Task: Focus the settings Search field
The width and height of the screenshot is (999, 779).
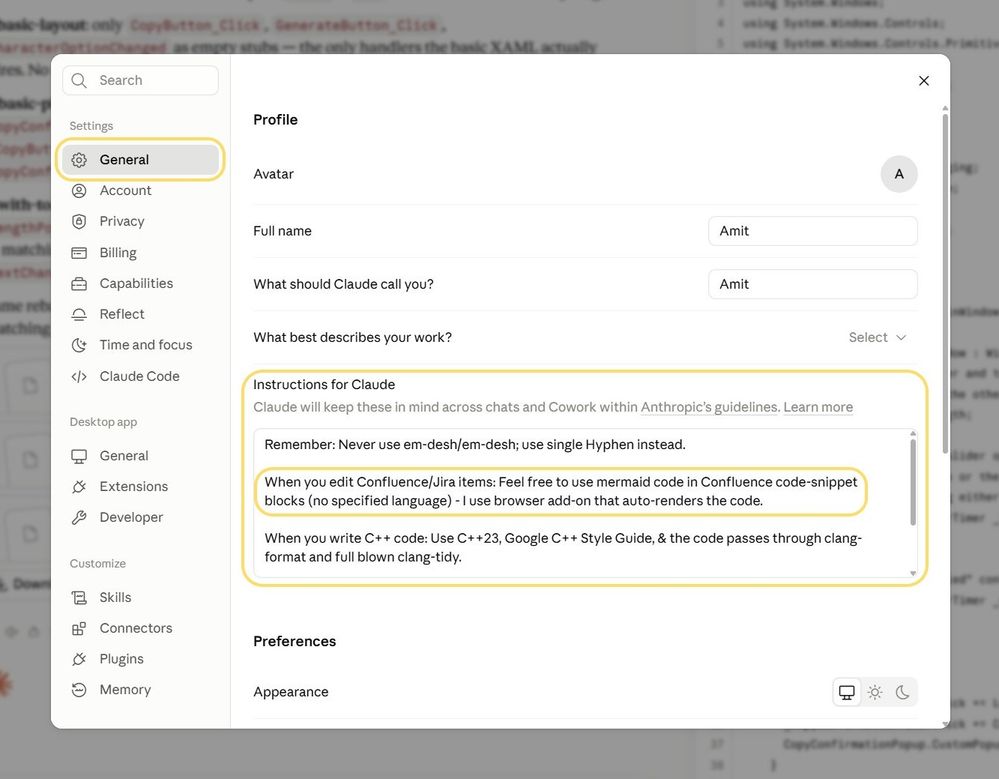Action: (141, 80)
